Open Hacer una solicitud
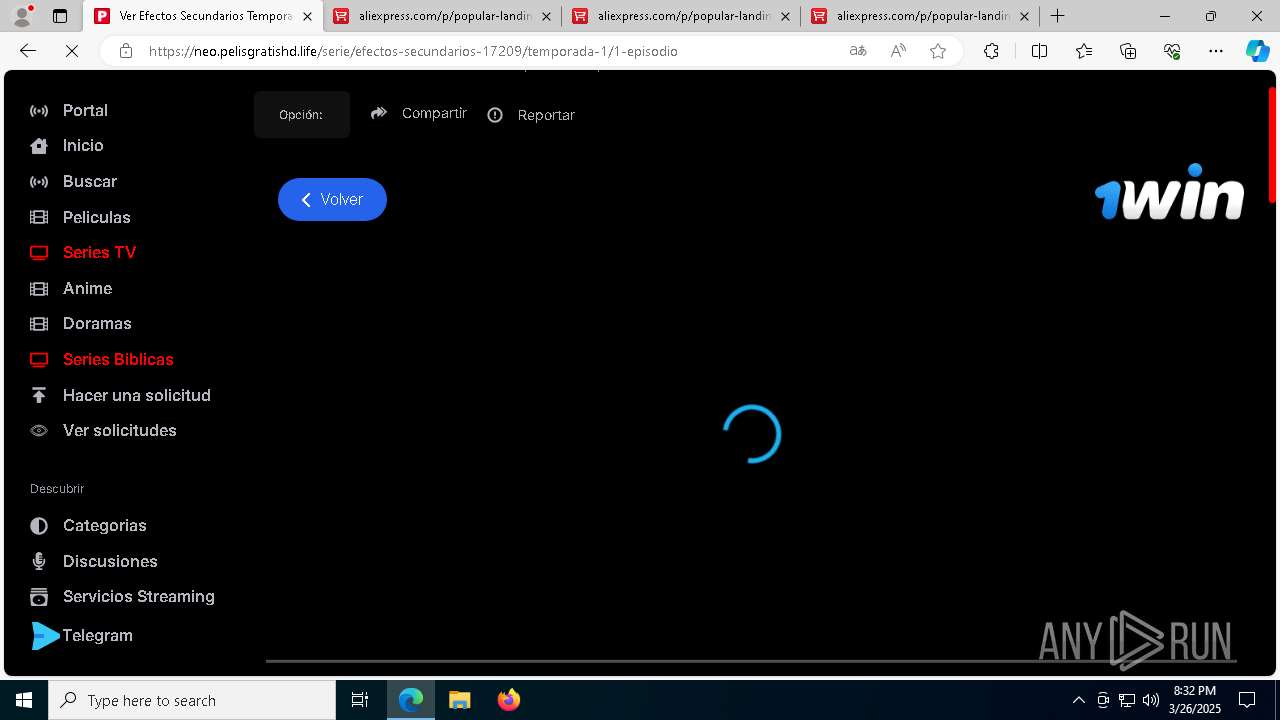The width and height of the screenshot is (1280, 720). [120, 395]
